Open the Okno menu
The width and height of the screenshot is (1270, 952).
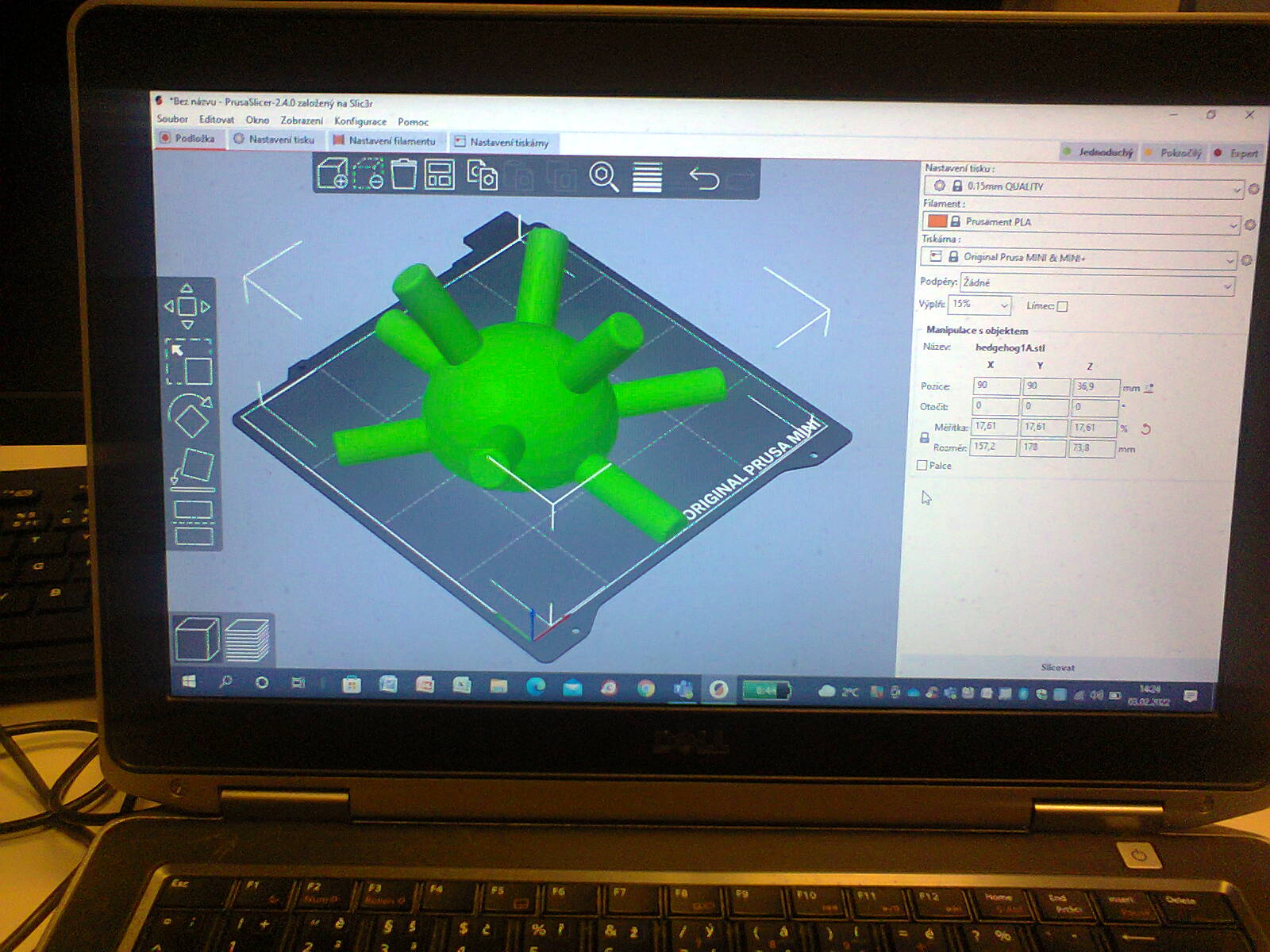click(257, 120)
